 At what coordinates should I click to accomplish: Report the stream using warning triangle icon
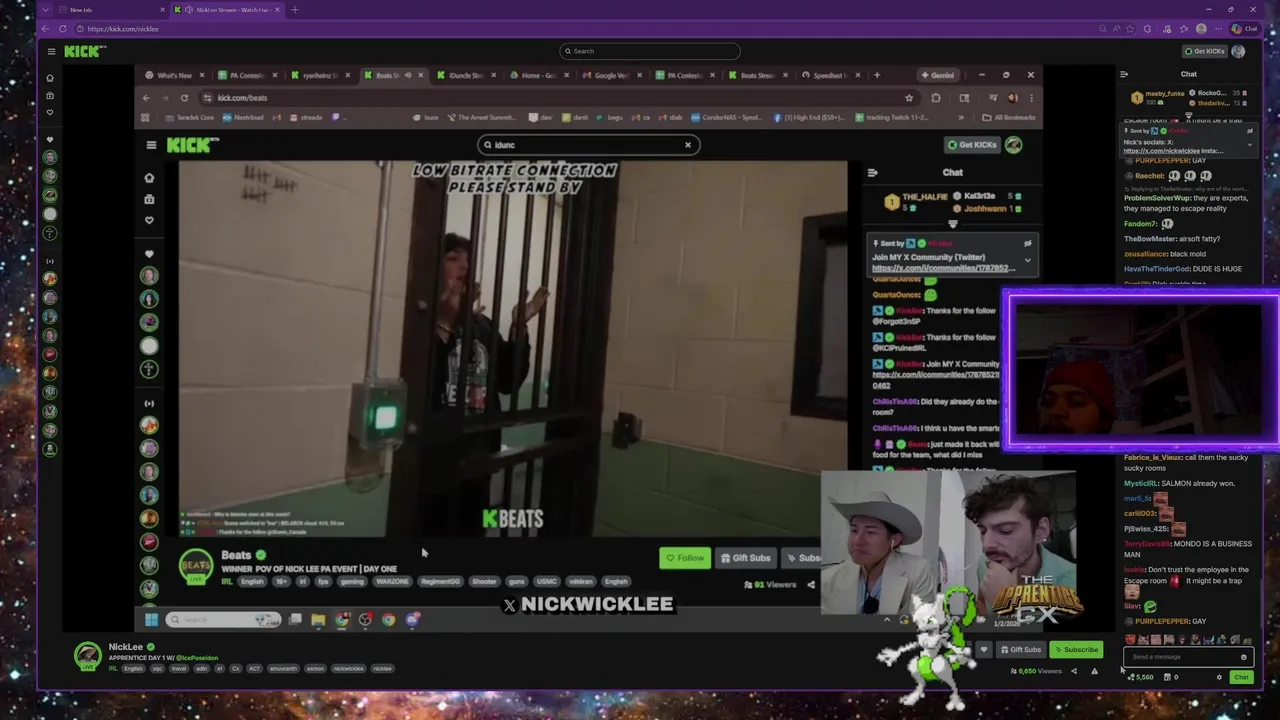(1094, 671)
